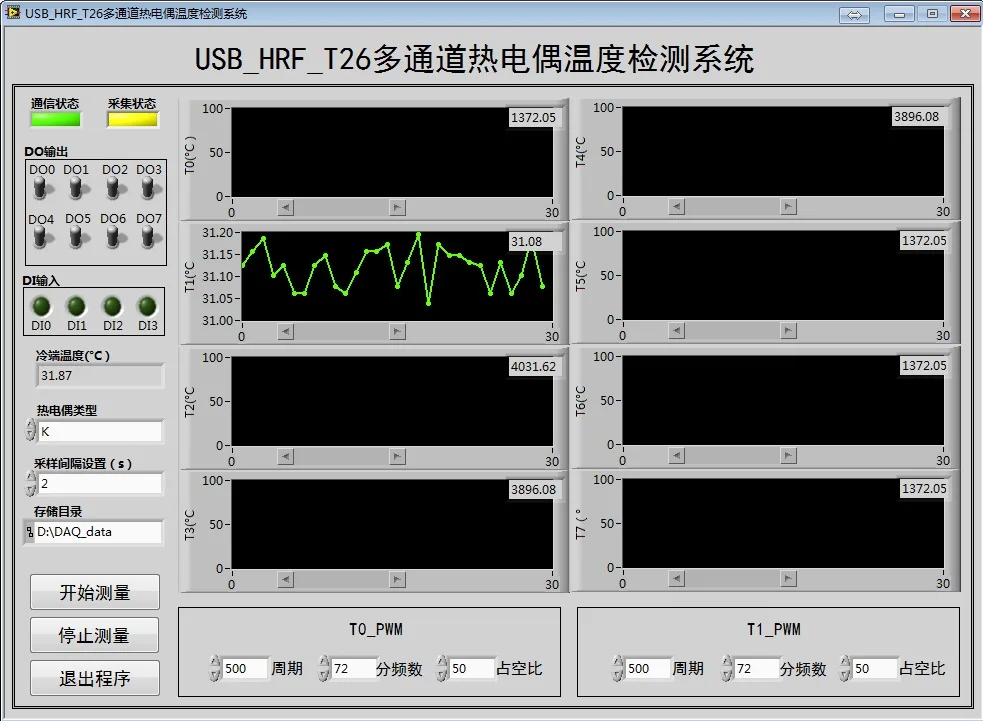Click the folder browse icon in 存储目录
The width and height of the screenshot is (983, 721).
coord(29,532)
